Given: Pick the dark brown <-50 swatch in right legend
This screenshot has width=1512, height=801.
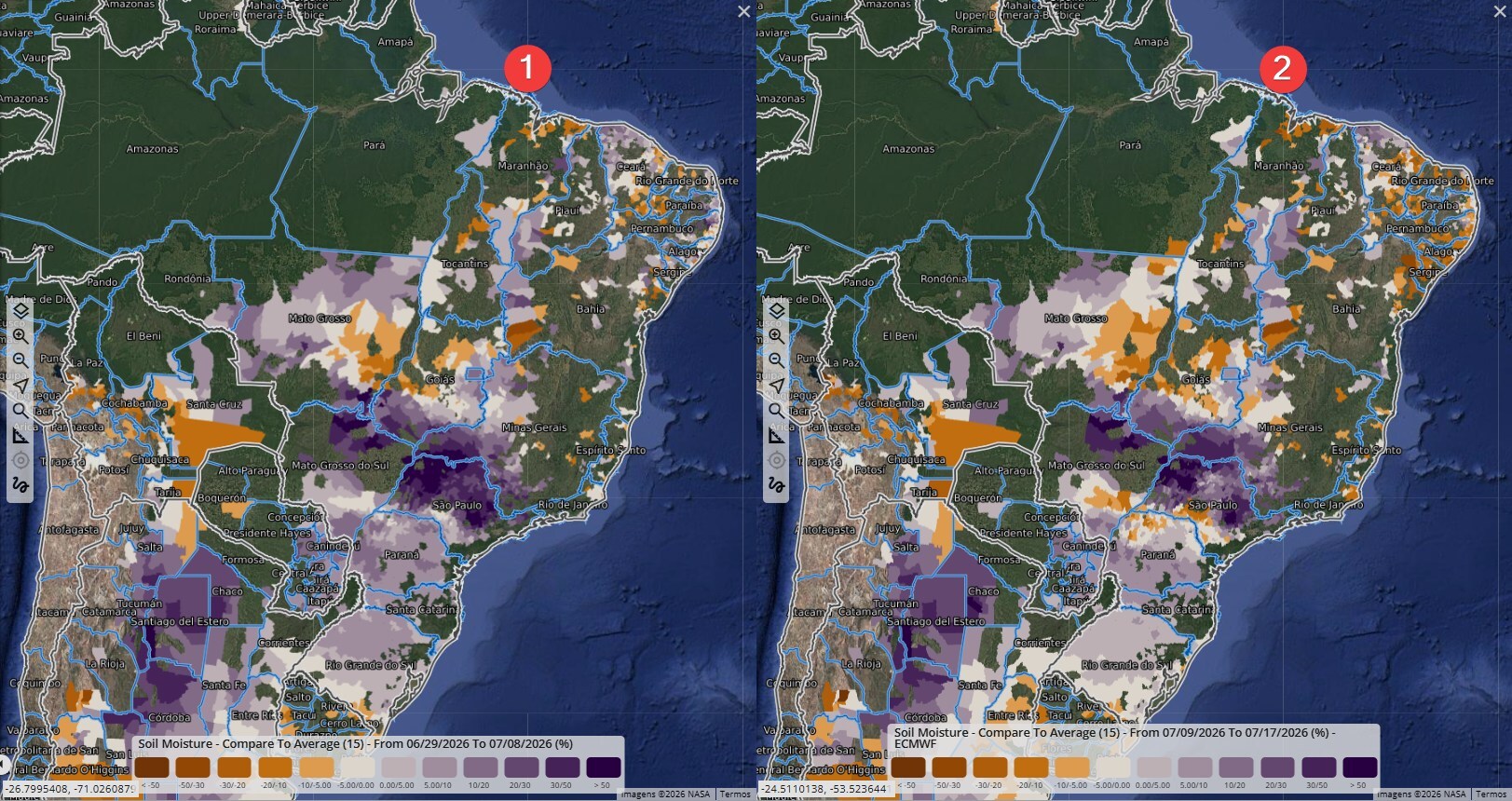Looking at the screenshot, I should pyautogui.click(x=908, y=767).
